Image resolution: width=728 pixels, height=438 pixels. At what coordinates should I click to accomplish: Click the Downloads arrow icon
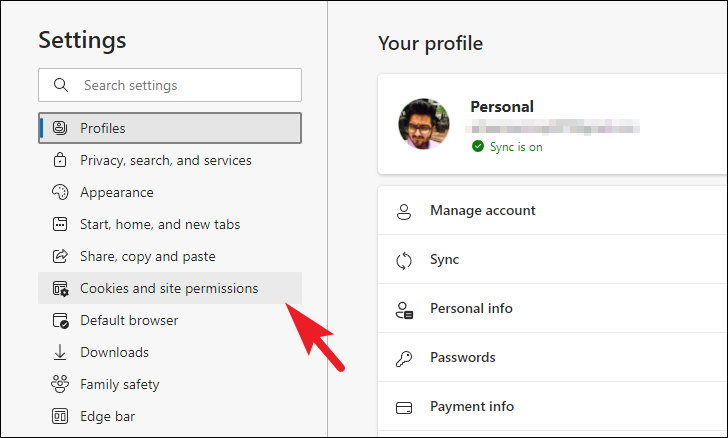[60, 352]
